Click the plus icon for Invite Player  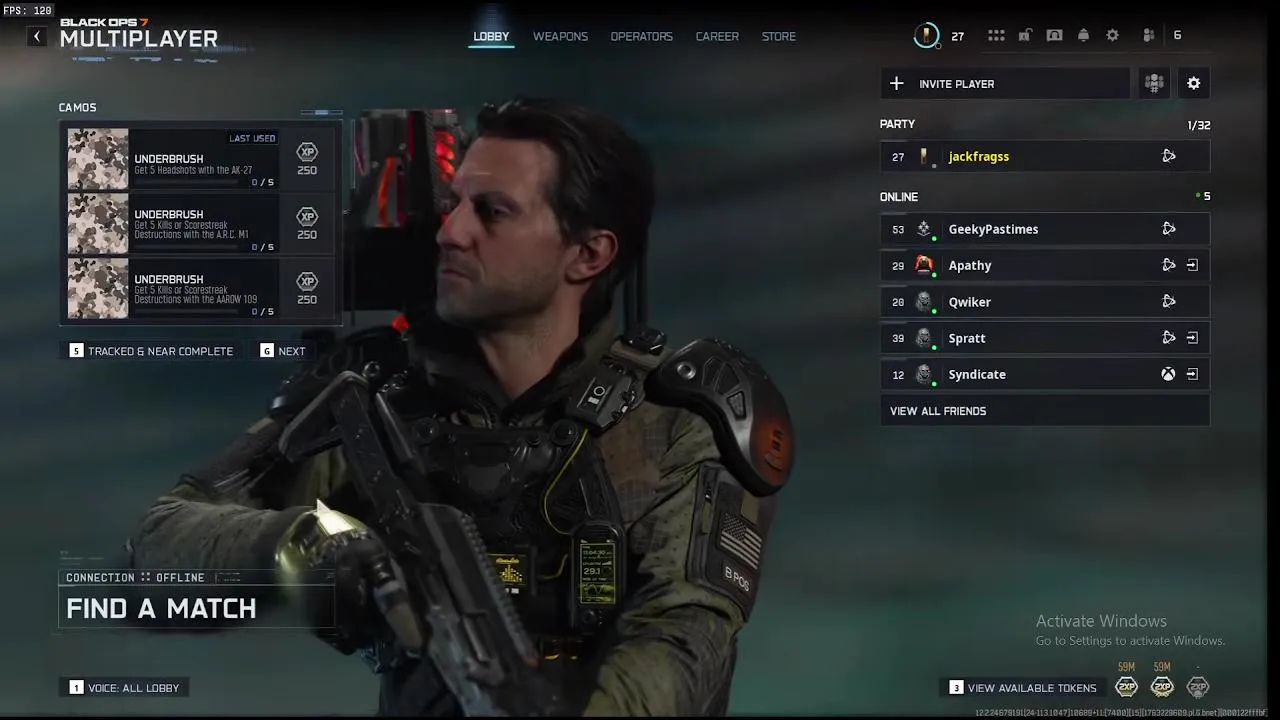[896, 84]
